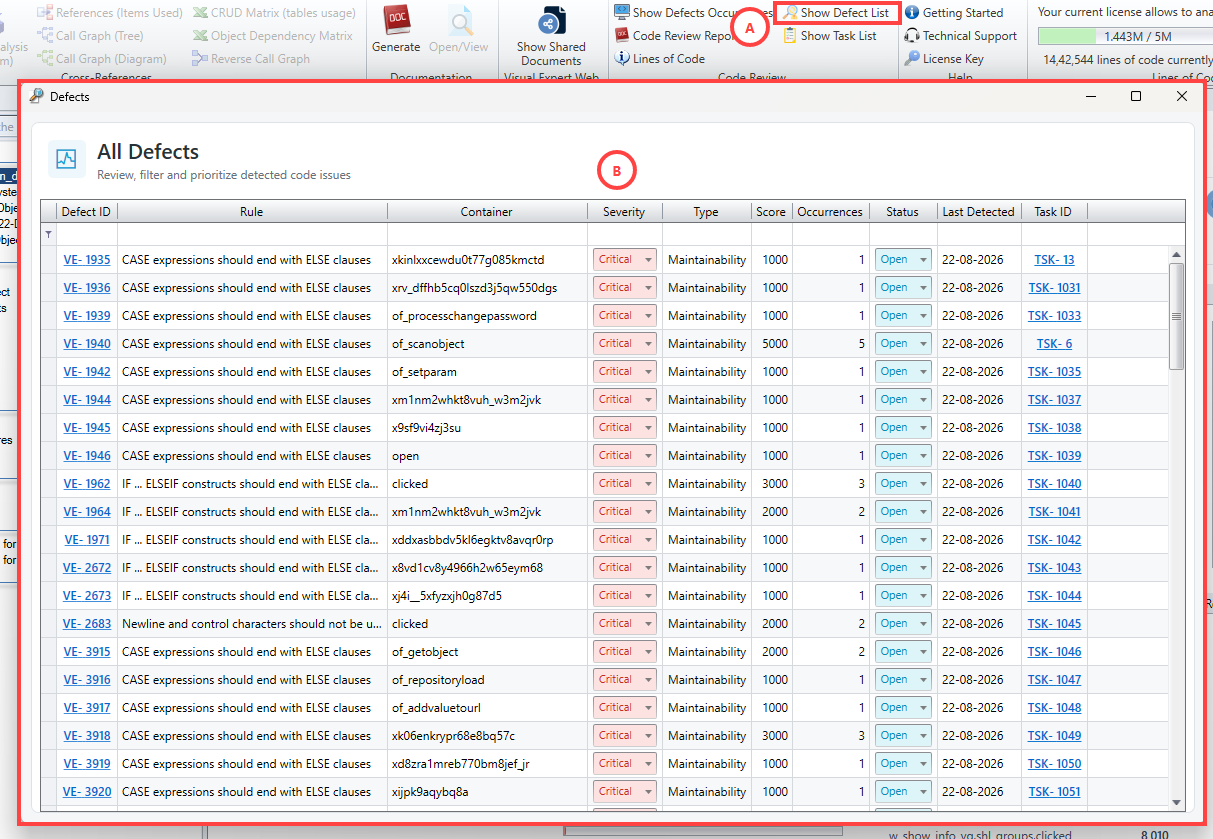
Task: Click Call Graph (Diagram) ribbon item
Action: point(103,59)
